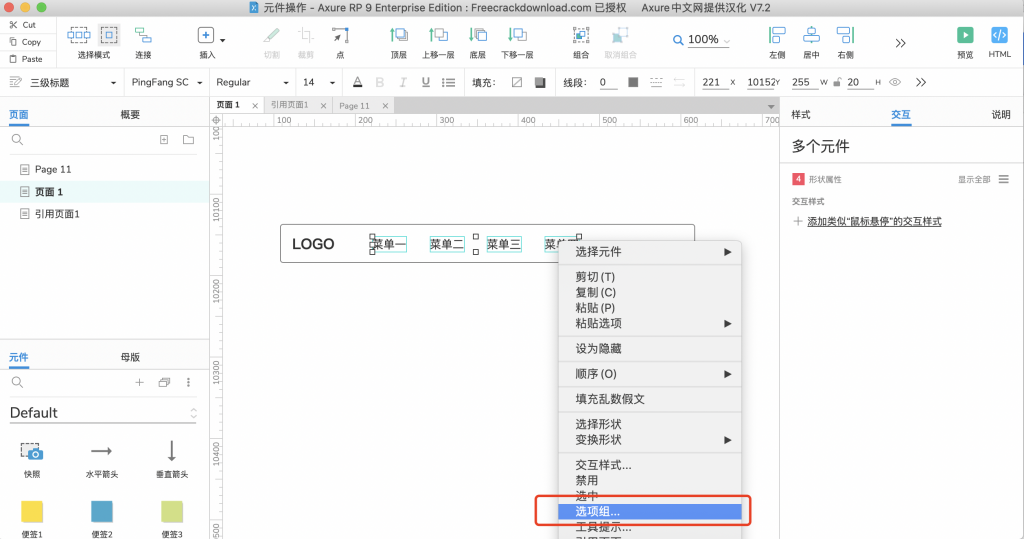The width and height of the screenshot is (1024, 539).
Task: Click the text color swatch (underlined A)
Action: pyautogui.click(x=358, y=82)
